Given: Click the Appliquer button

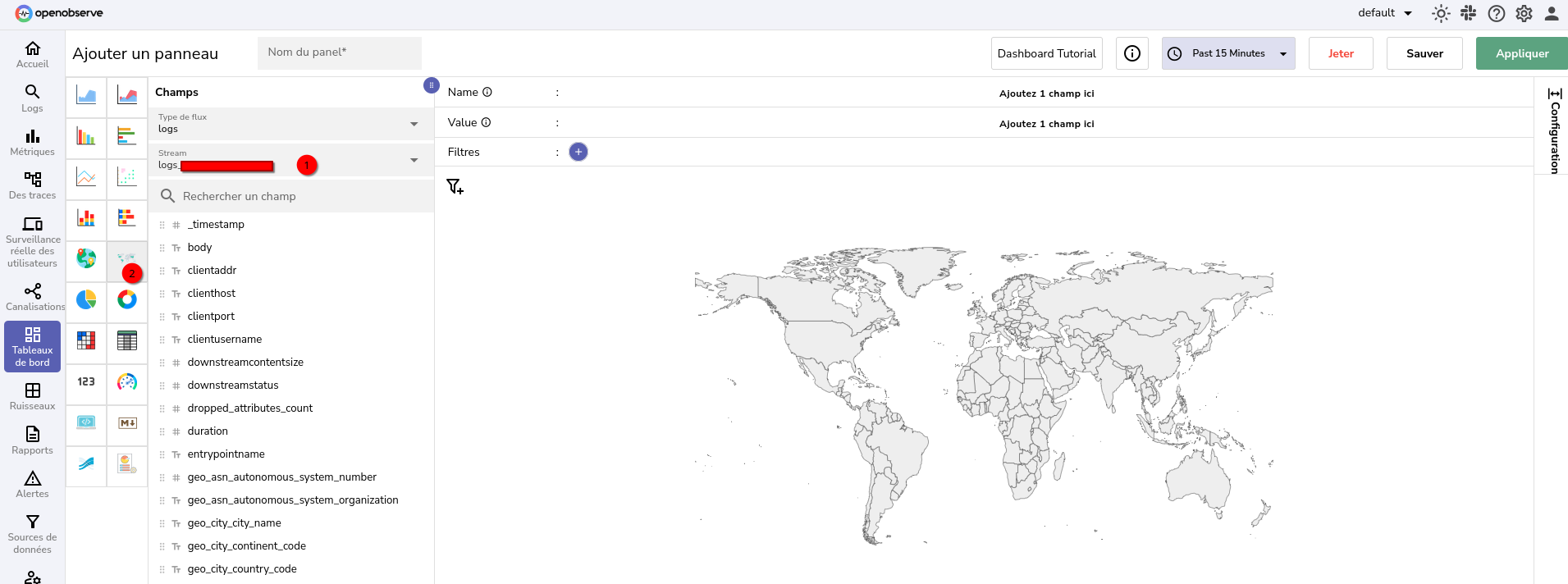Looking at the screenshot, I should tap(1521, 53).
